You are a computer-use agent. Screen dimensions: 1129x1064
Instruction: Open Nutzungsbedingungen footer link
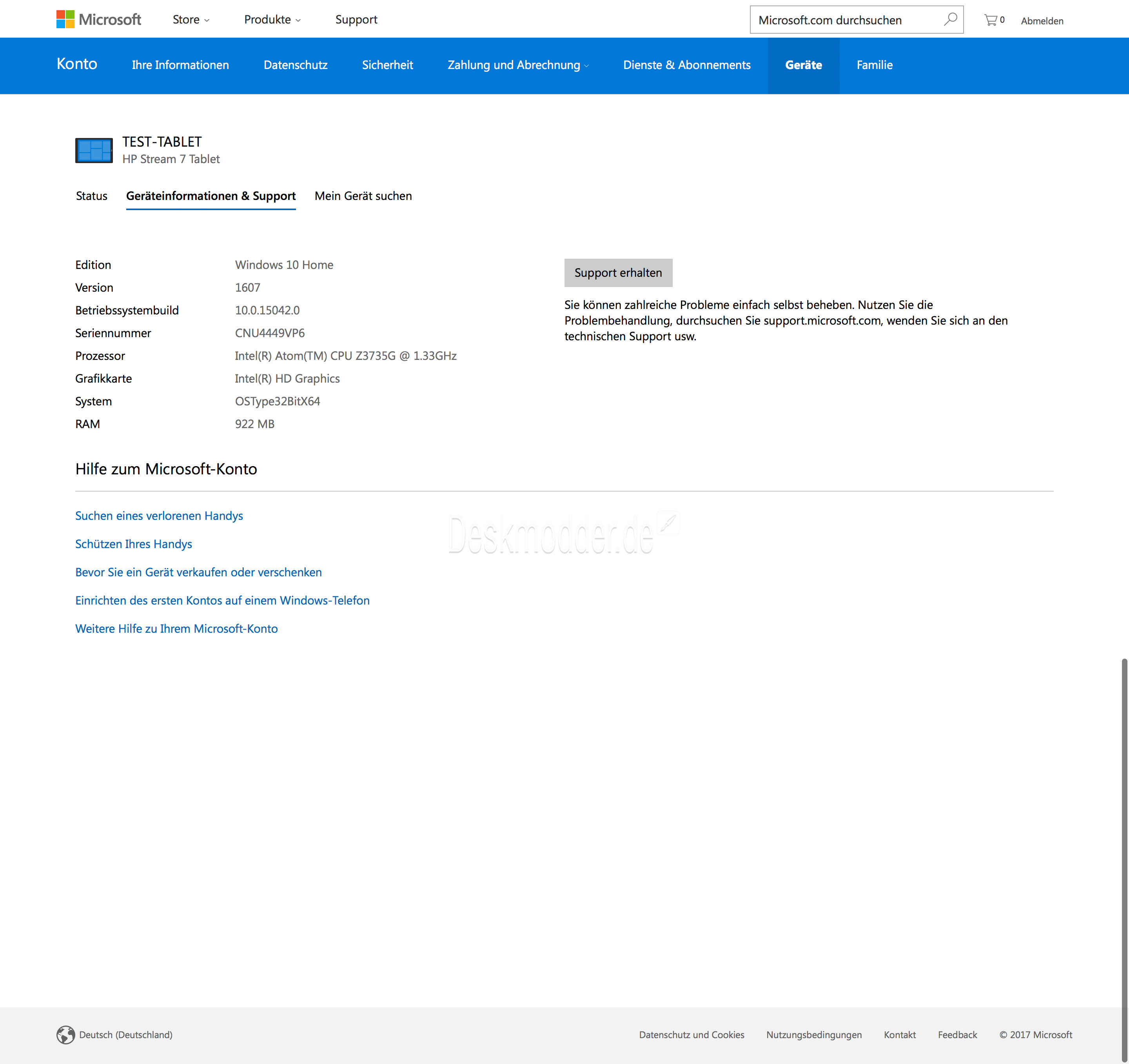(x=814, y=1035)
